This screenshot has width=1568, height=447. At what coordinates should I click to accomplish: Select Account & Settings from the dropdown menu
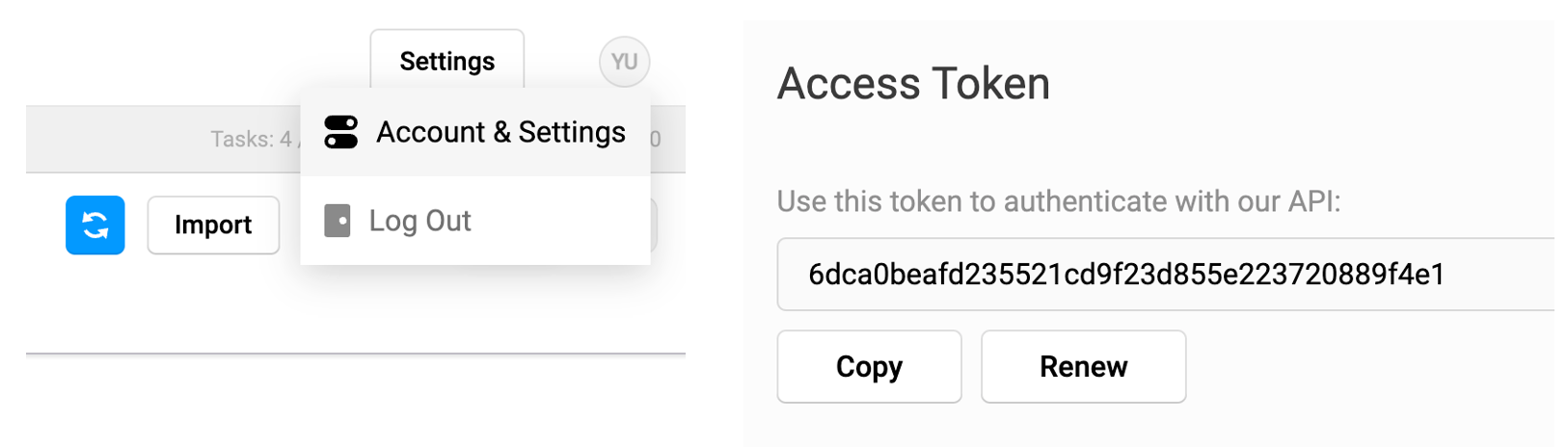tap(475, 132)
